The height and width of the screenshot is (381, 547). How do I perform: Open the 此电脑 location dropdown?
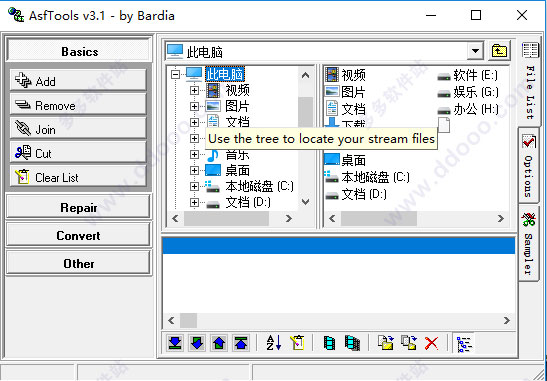pos(475,51)
